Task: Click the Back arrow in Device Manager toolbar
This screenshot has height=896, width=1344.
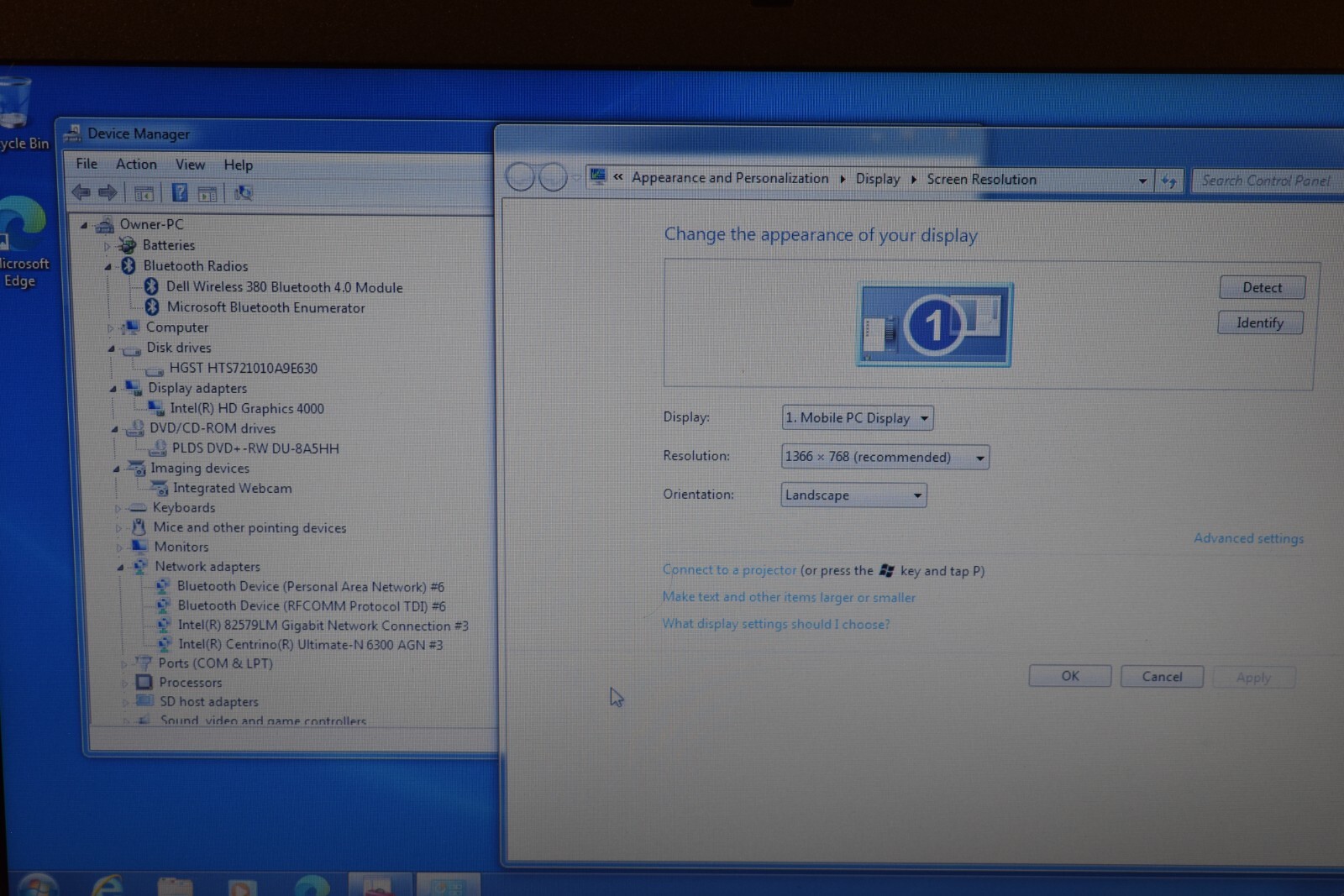Action: tap(81, 192)
